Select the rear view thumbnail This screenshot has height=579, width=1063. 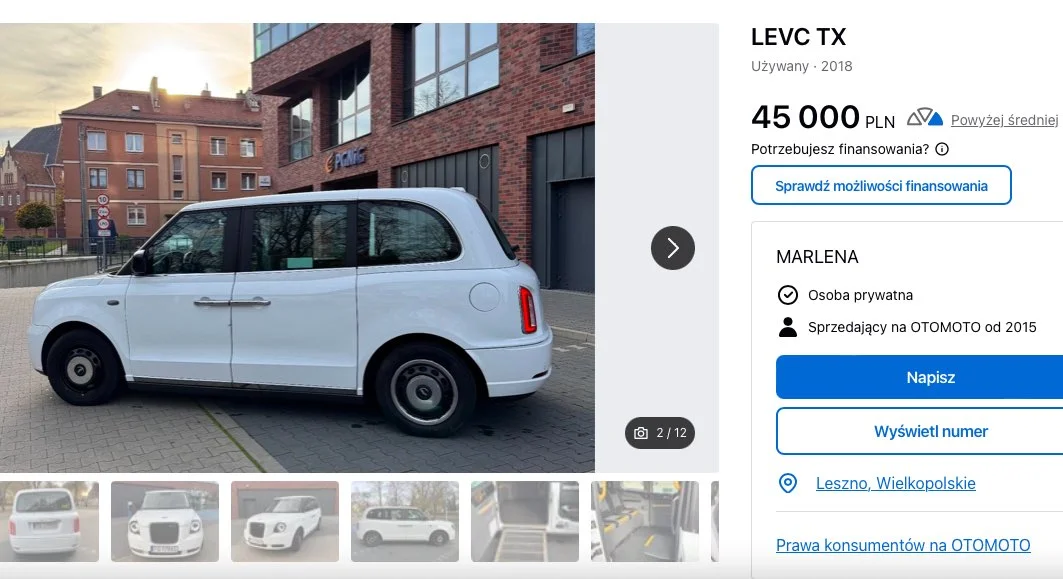48,521
